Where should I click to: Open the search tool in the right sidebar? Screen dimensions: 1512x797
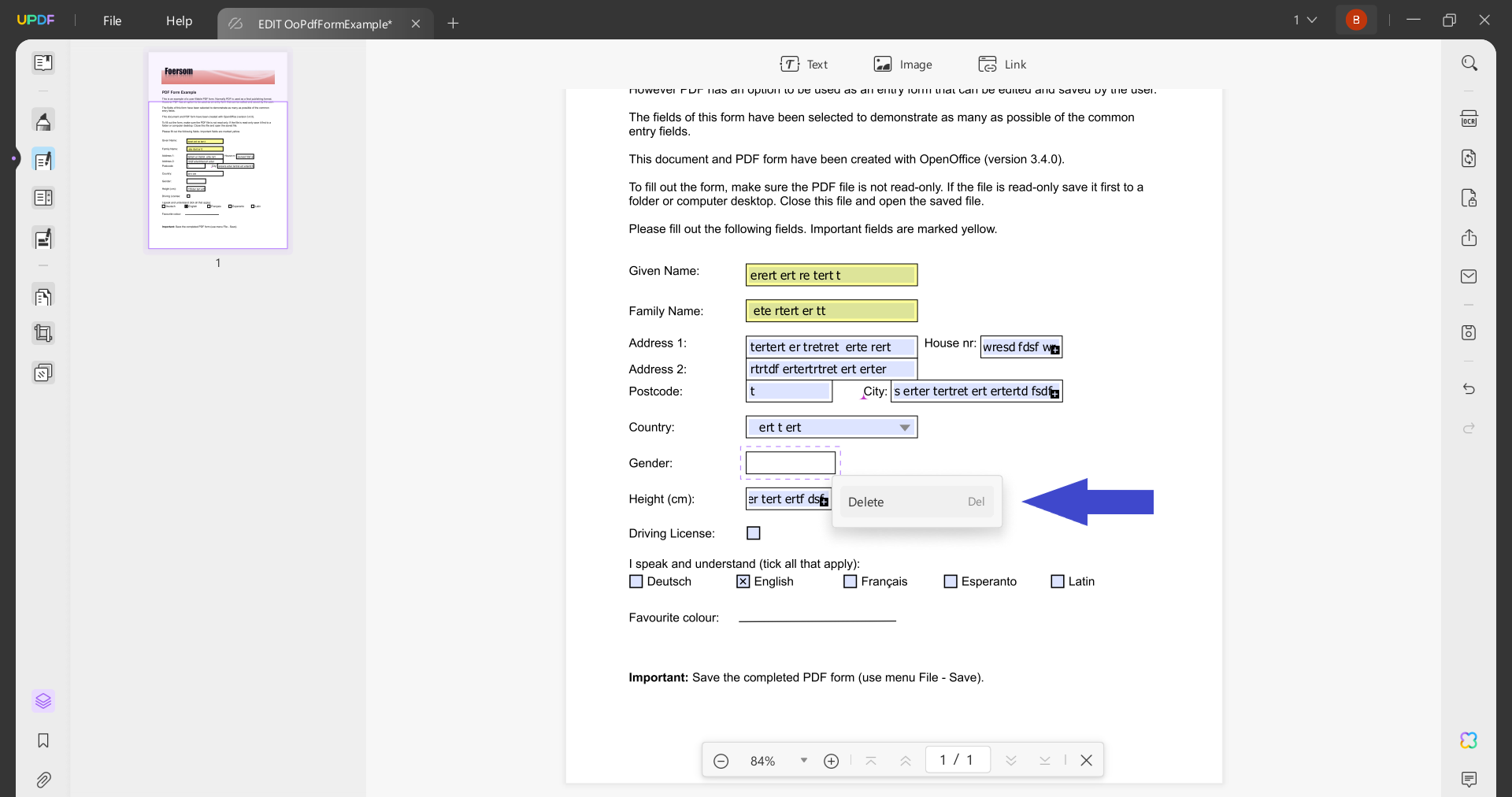(1469, 63)
